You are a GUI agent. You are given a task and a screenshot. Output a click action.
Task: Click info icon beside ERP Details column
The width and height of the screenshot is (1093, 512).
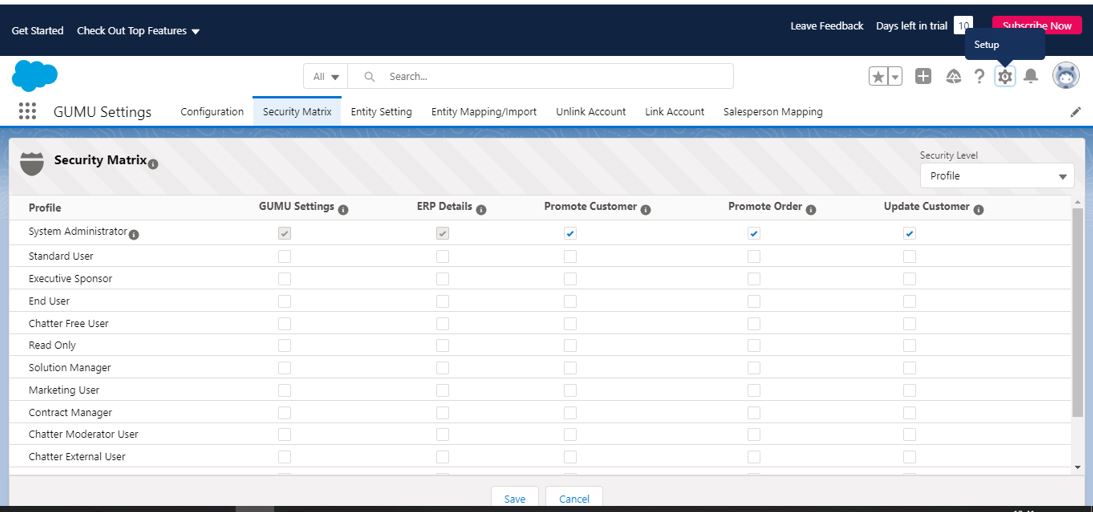tap(482, 210)
